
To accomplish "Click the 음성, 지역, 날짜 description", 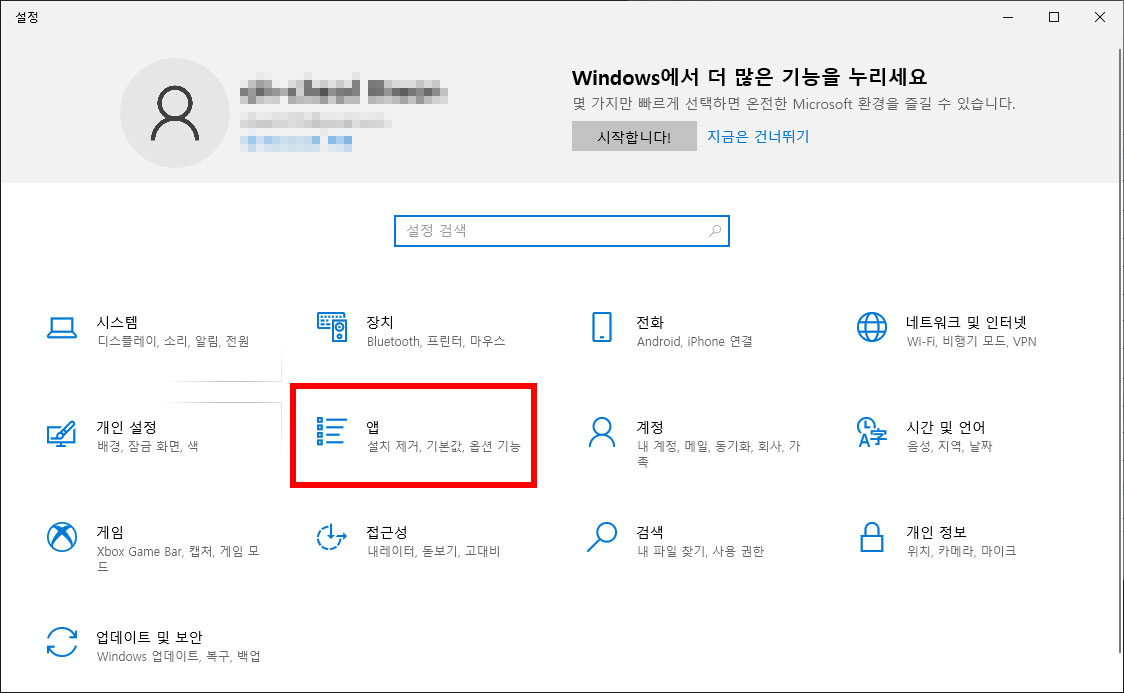I will pos(950,446).
